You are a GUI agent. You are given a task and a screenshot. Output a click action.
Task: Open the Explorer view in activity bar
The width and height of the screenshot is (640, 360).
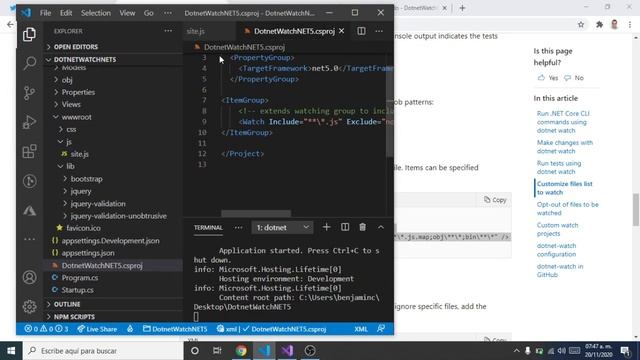(x=29, y=34)
